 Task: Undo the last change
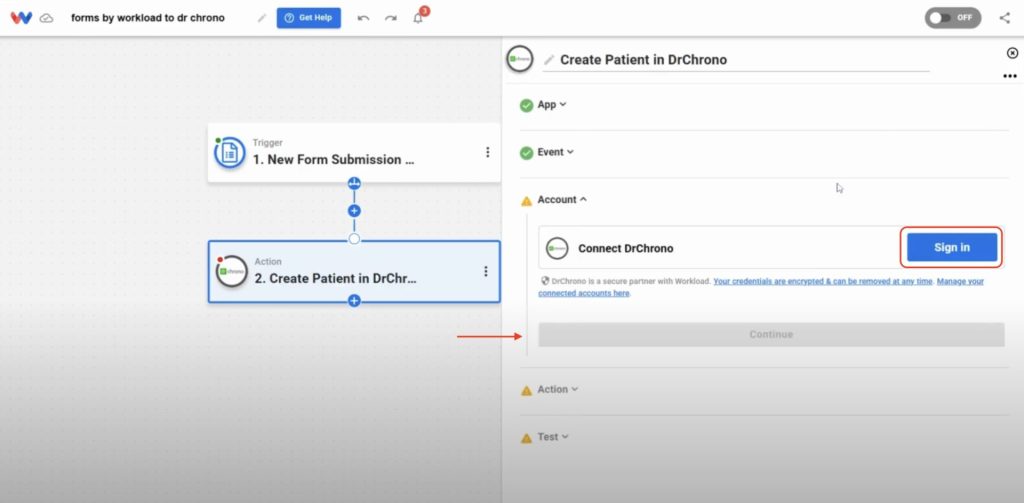point(363,18)
